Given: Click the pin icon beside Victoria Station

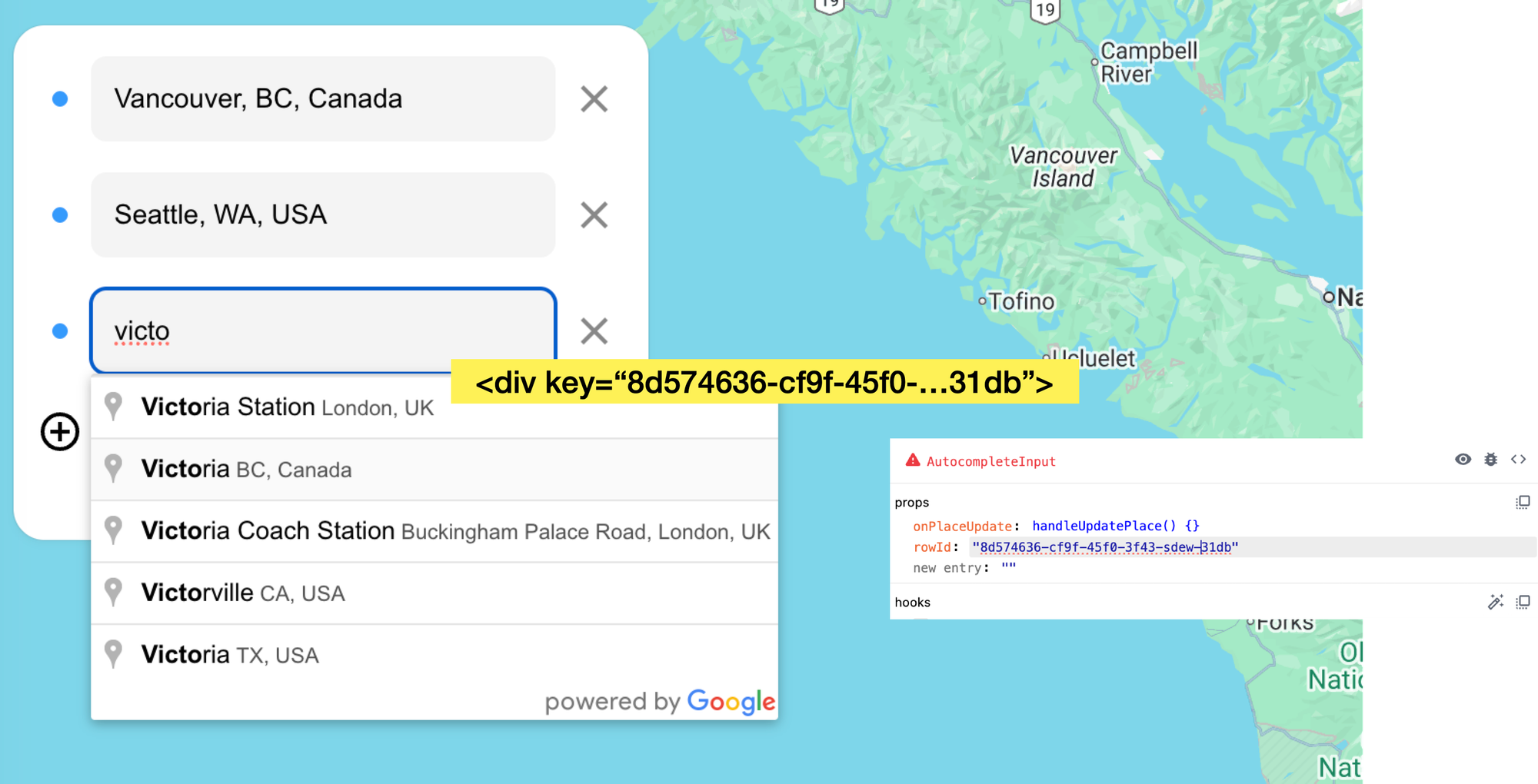Looking at the screenshot, I should click(x=114, y=406).
